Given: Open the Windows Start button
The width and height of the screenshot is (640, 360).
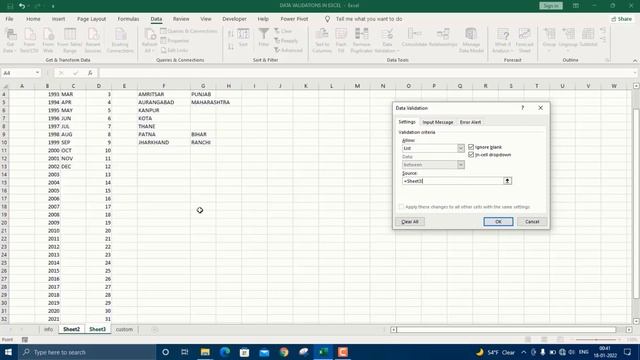Looking at the screenshot, I should [8, 352].
